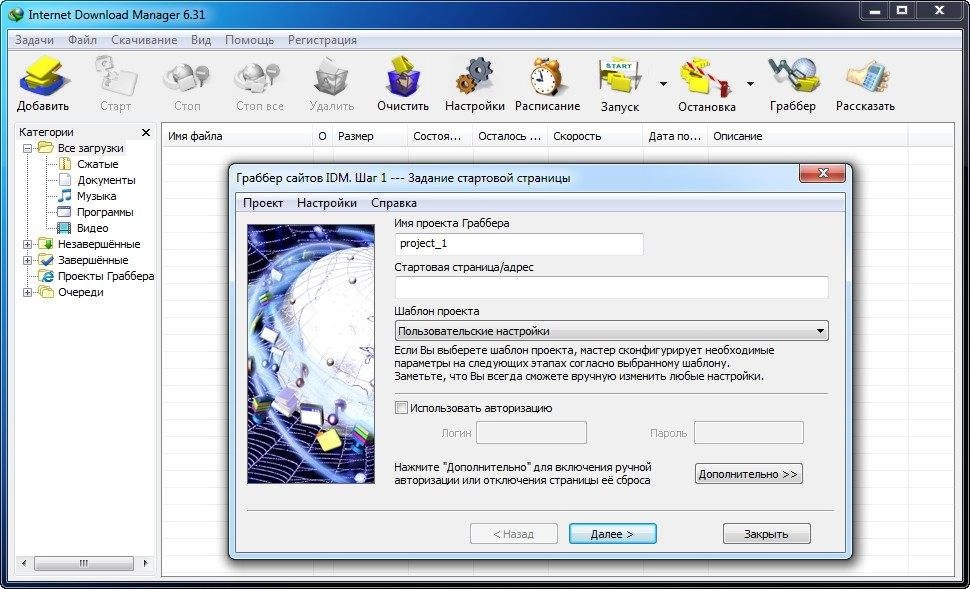Click the Логин input field
Image resolution: width=970 pixels, height=589 pixels.
tap(531, 432)
